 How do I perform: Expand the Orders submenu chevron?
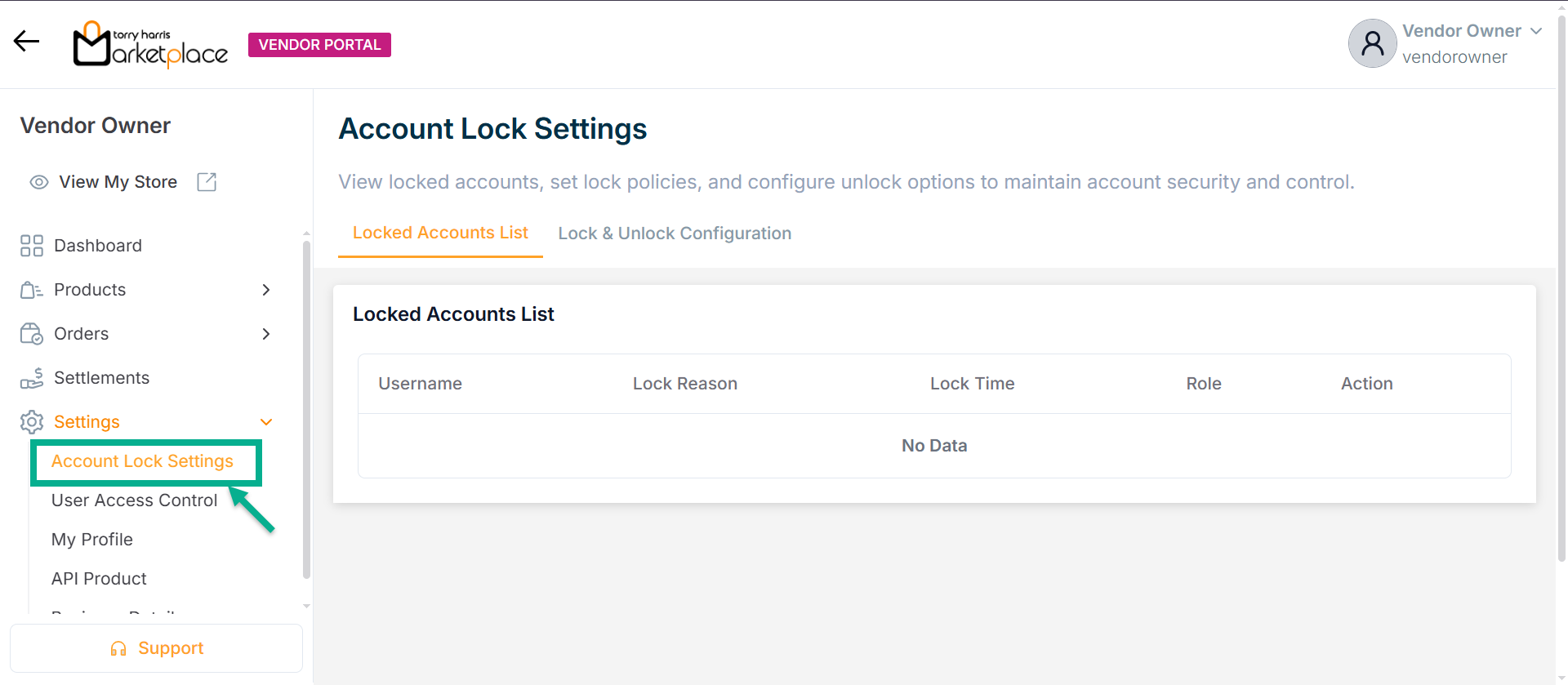tap(265, 334)
